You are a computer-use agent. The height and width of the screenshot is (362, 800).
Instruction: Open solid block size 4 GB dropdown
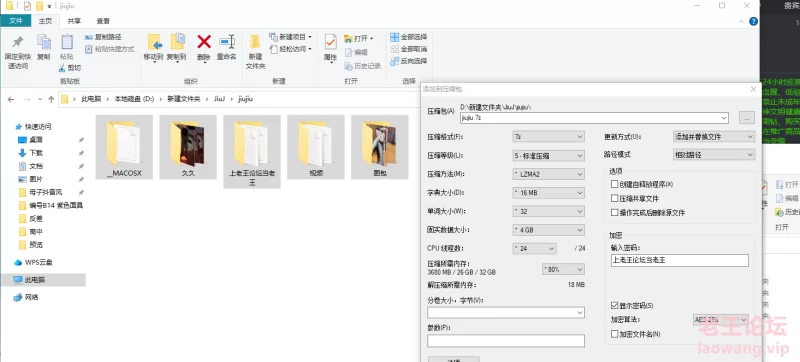[548, 230]
